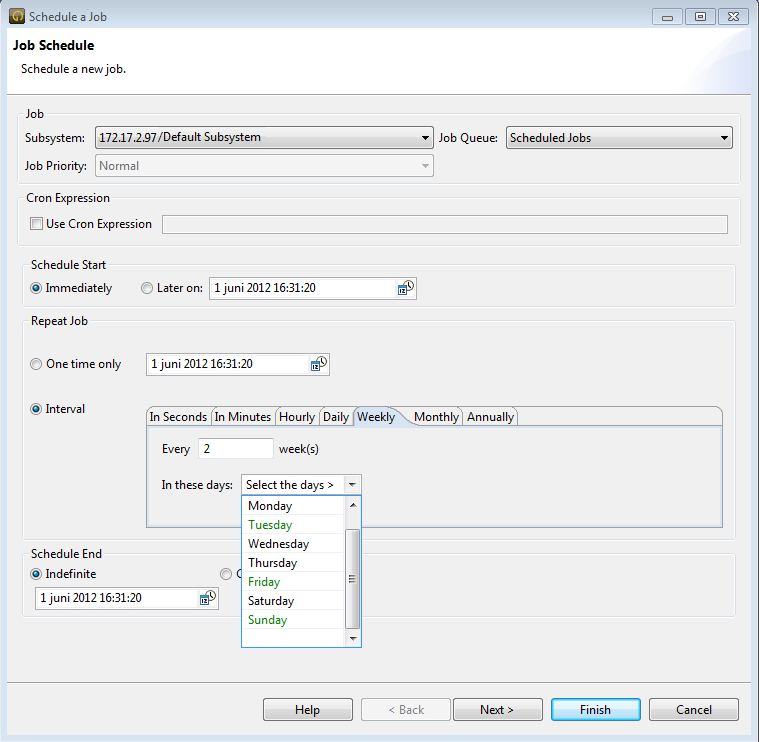
Task: Expand the Subsystem dropdown
Action: tap(425, 138)
